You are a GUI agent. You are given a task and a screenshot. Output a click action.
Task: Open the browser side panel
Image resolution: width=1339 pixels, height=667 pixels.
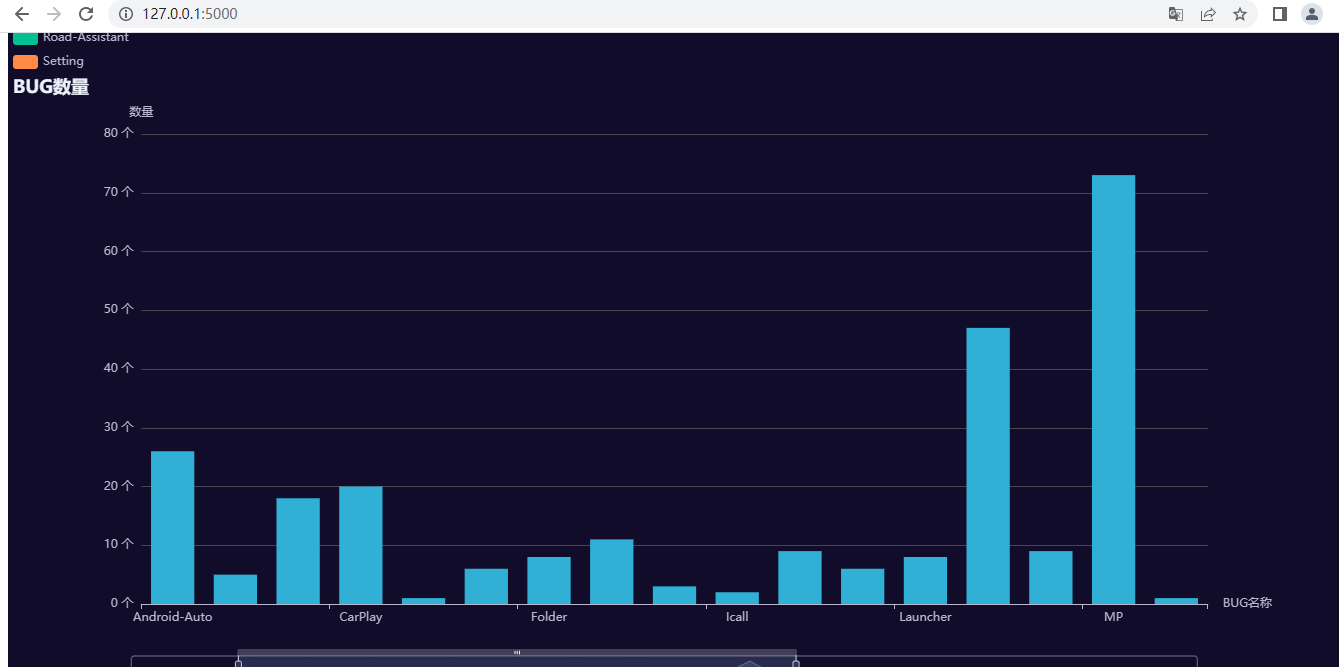[1279, 14]
